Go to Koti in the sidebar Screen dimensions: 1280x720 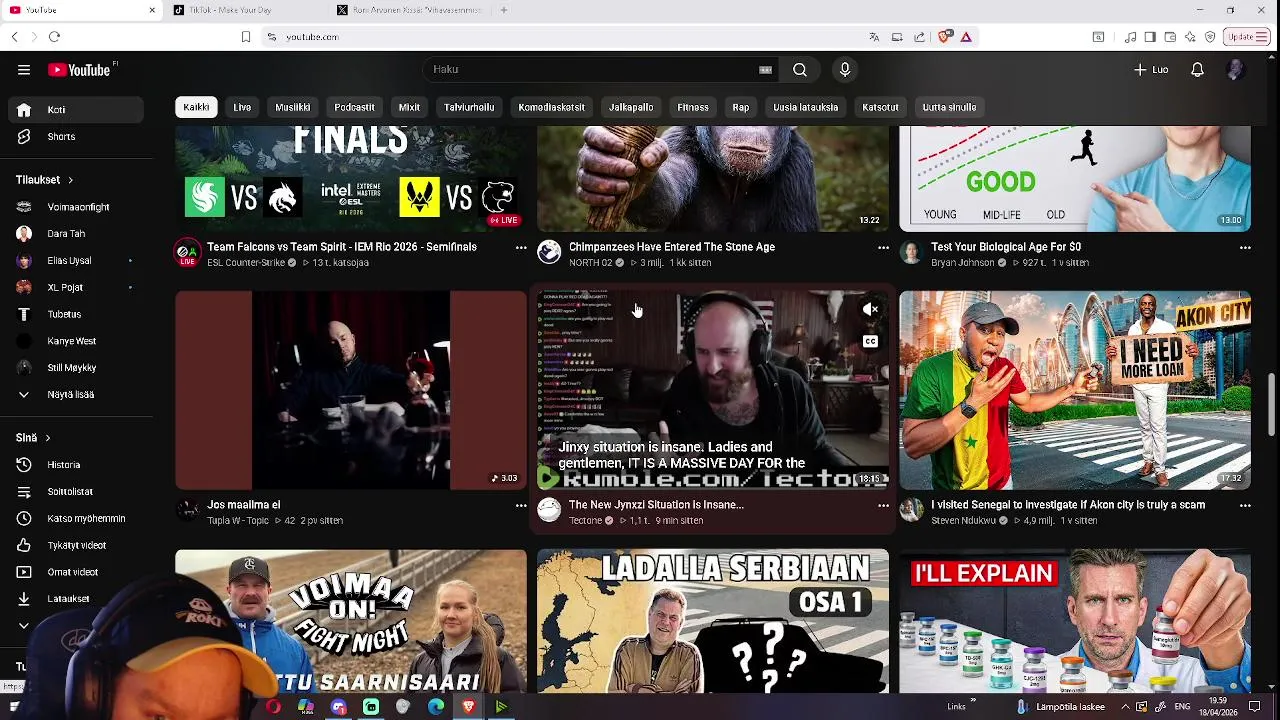click(x=76, y=110)
